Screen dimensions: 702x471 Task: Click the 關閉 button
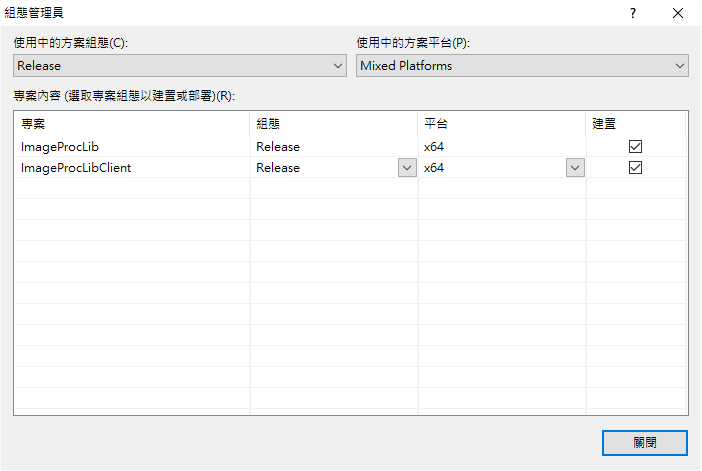pos(645,443)
